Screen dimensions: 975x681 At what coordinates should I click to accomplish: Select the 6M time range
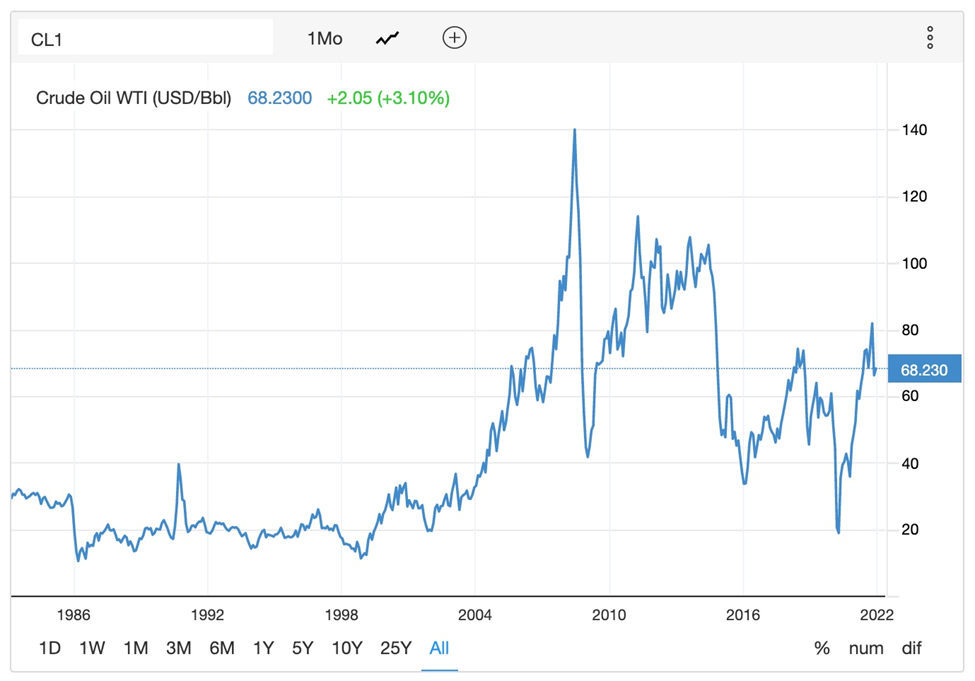[x=221, y=648]
